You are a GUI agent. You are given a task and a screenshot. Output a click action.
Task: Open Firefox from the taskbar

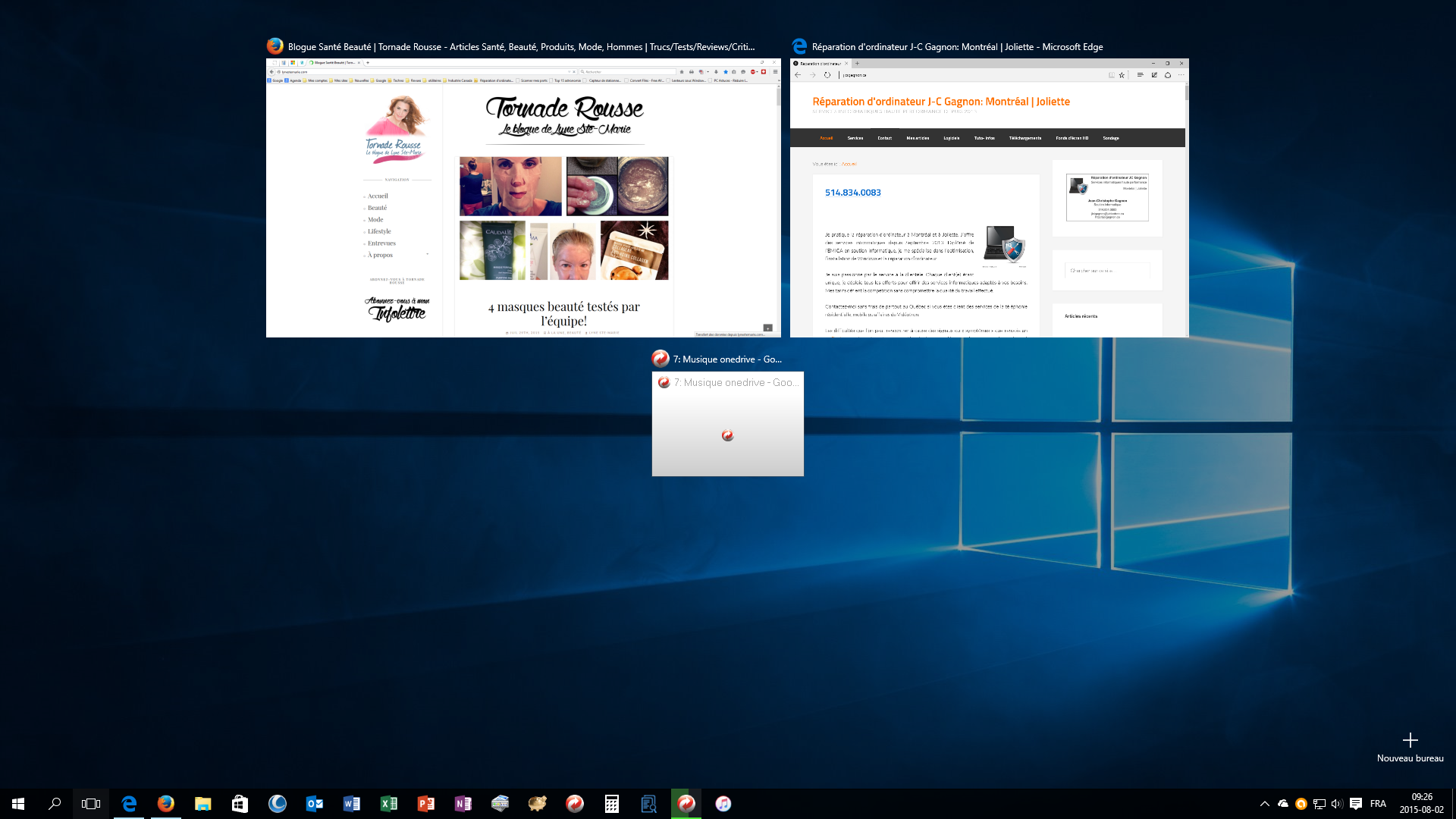165,804
